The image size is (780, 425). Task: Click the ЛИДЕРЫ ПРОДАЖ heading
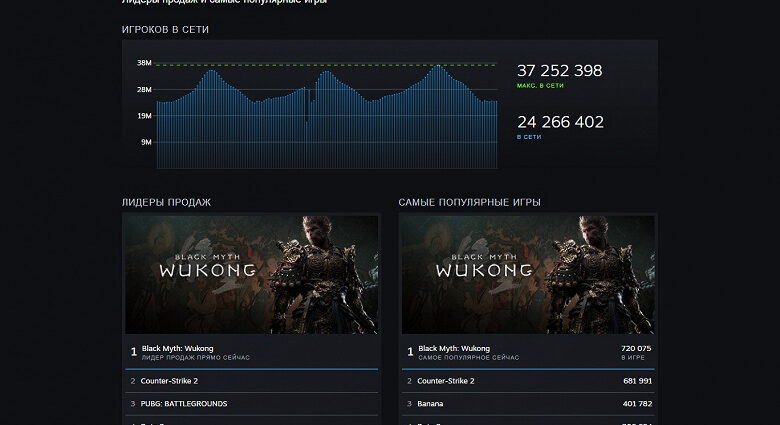point(166,203)
